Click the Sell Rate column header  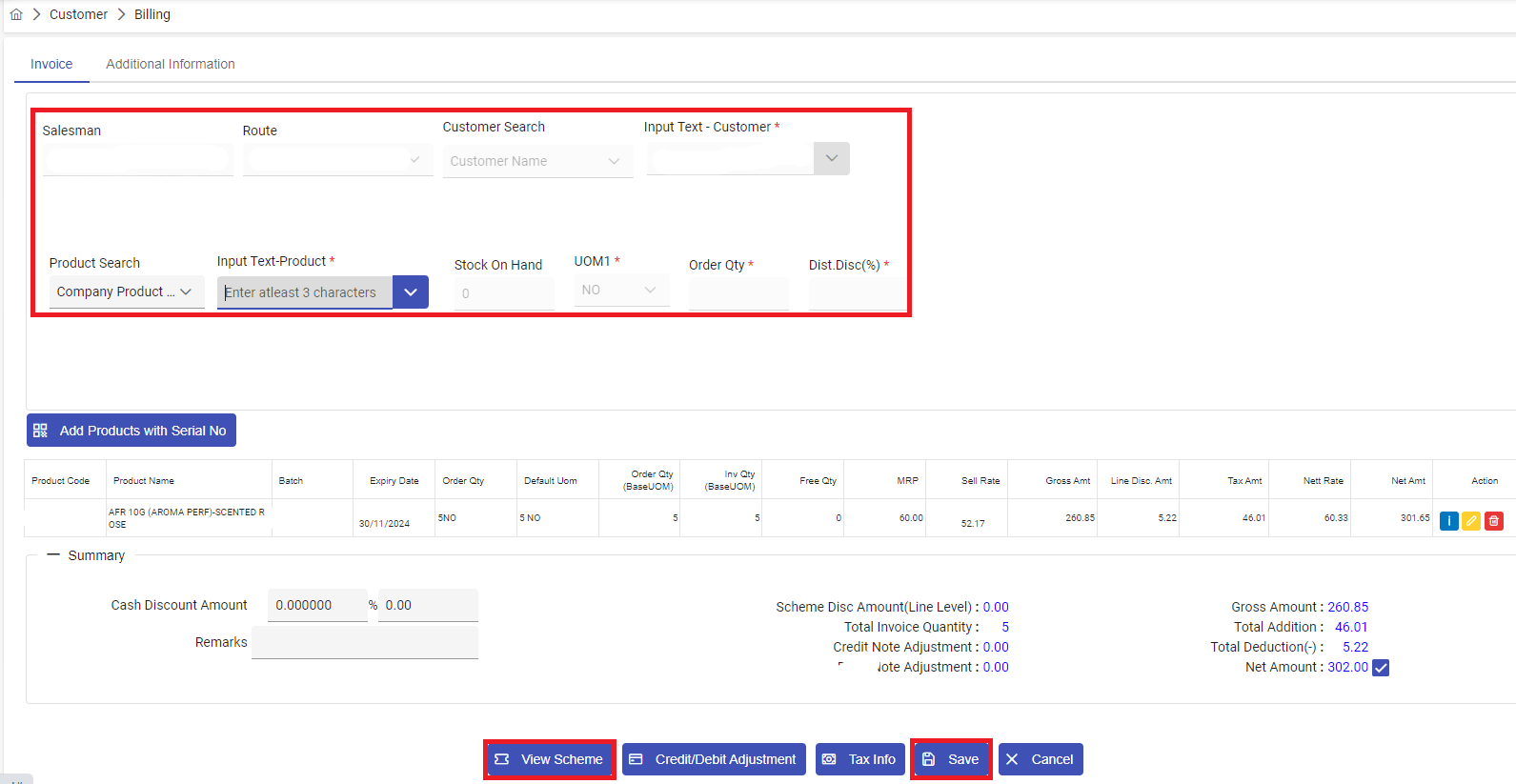tap(980, 481)
